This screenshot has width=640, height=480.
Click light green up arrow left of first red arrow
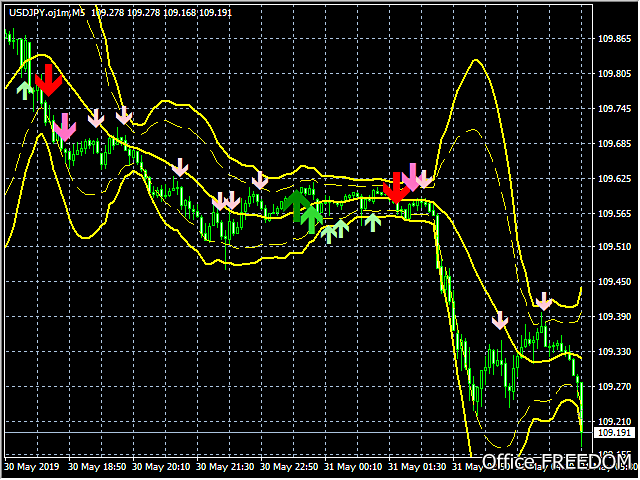(x=25, y=90)
